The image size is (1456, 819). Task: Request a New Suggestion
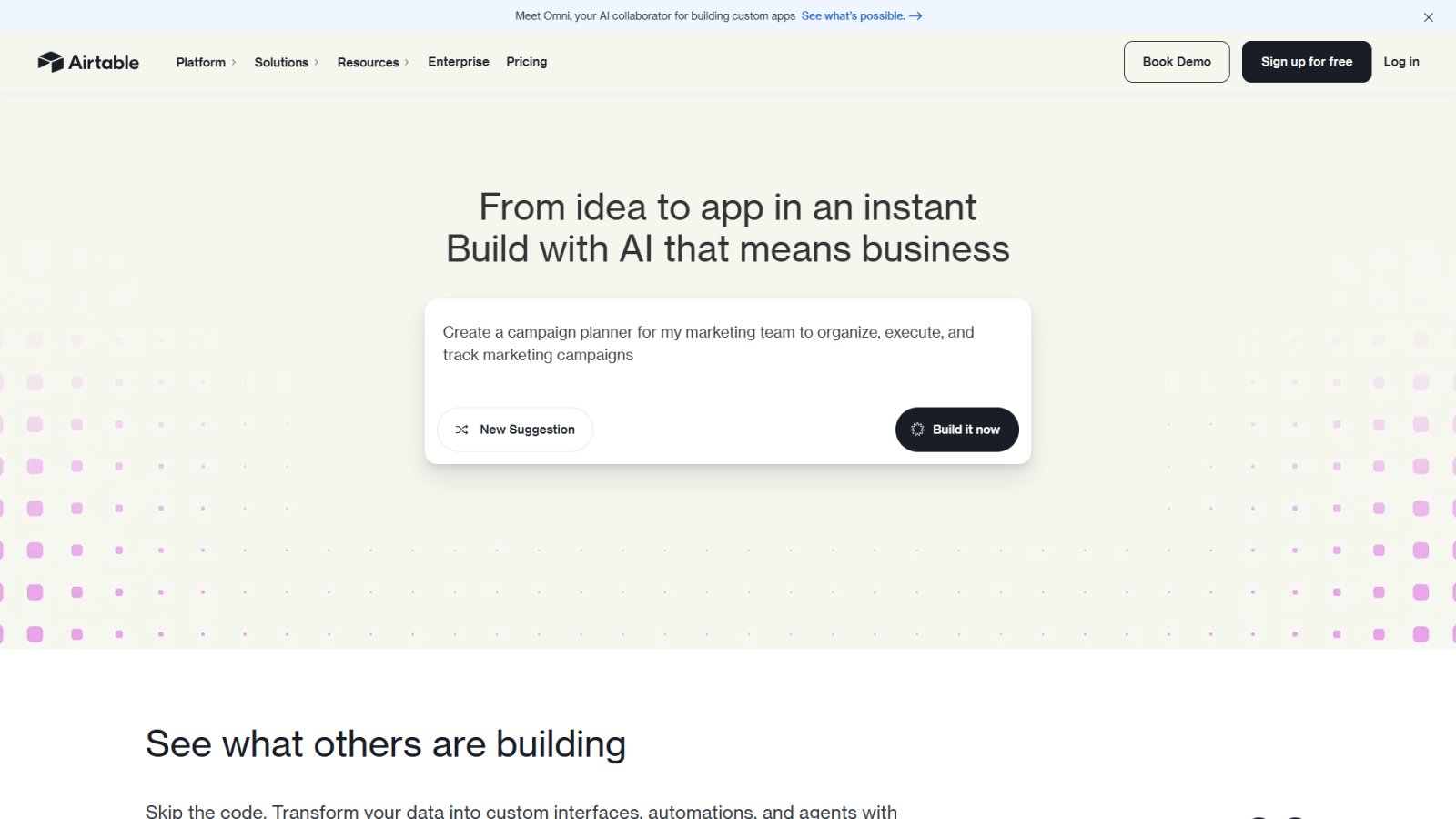point(515,429)
